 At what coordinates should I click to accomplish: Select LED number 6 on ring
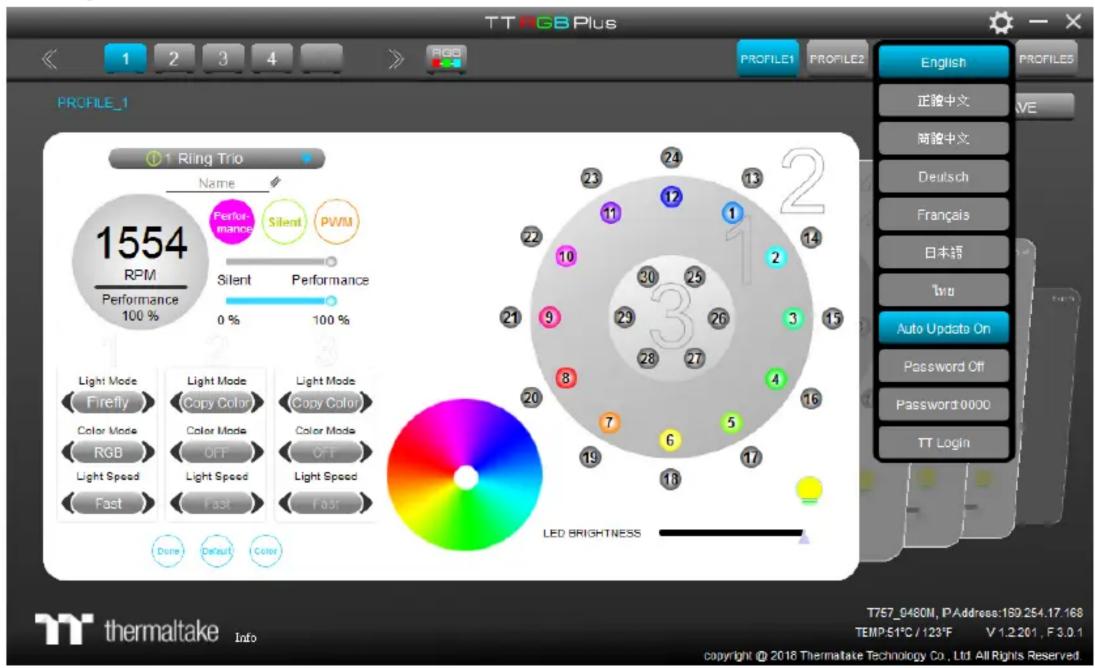point(670,440)
